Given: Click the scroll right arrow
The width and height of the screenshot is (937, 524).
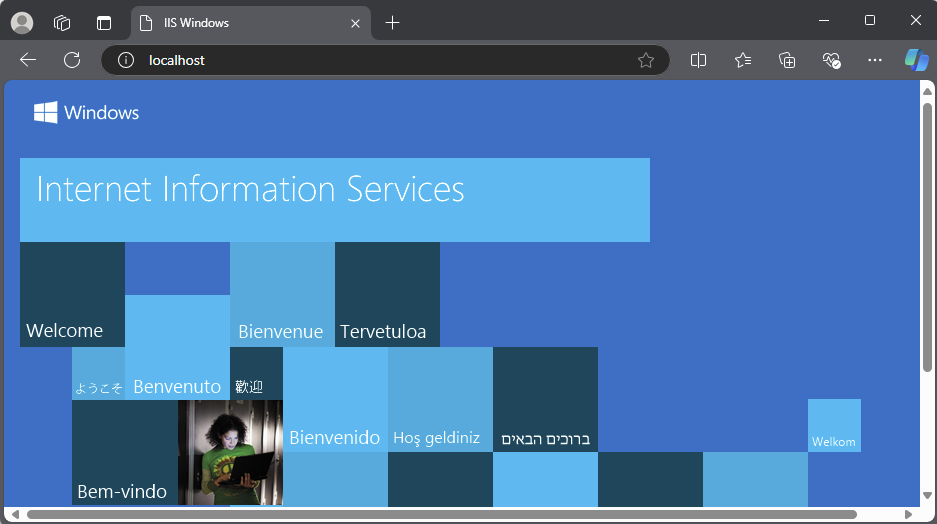Looking at the screenshot, I should (x=908, y=514).
